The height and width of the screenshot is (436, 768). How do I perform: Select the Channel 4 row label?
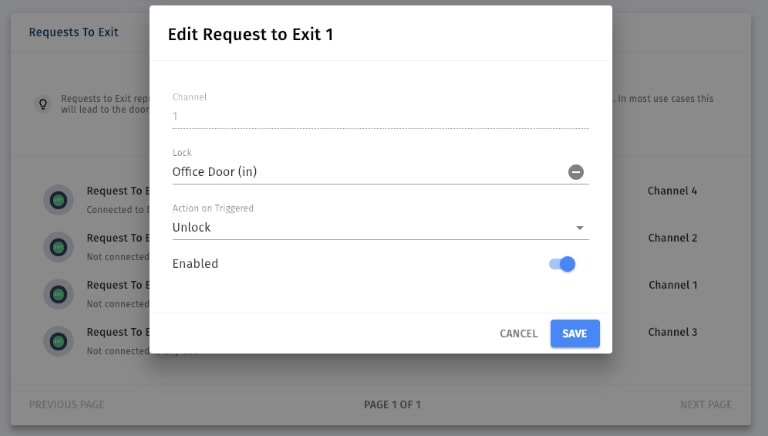pos(672,191)
